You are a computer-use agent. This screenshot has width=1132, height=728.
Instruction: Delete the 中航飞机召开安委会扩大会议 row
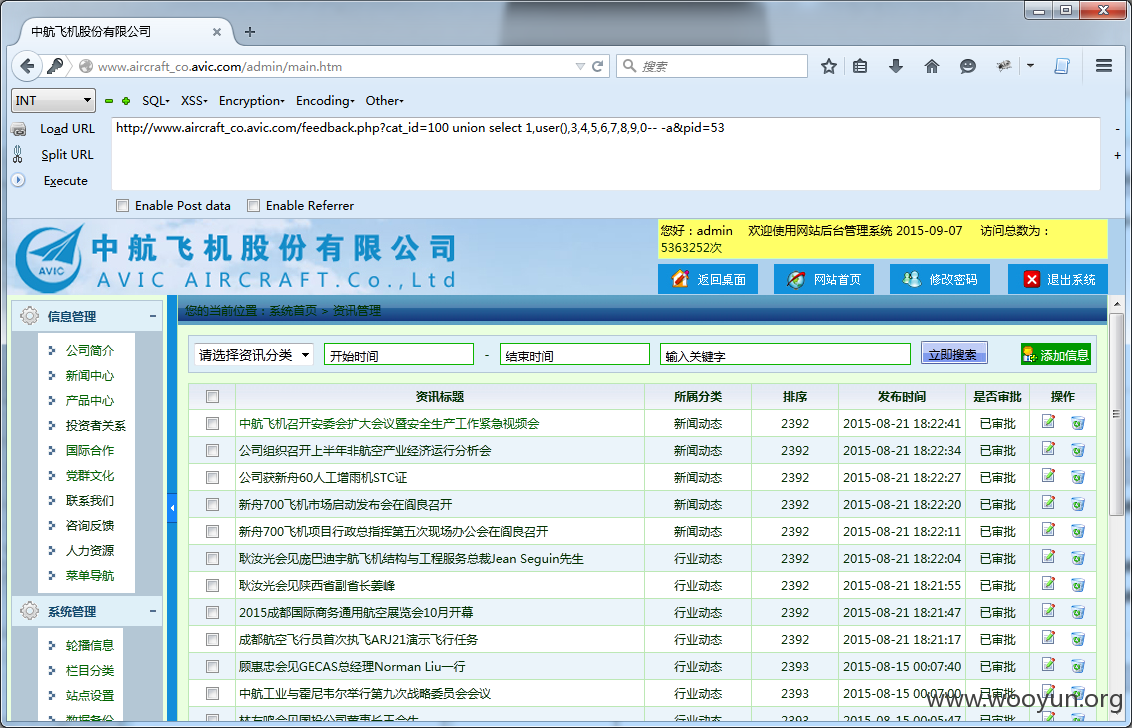1078,422
